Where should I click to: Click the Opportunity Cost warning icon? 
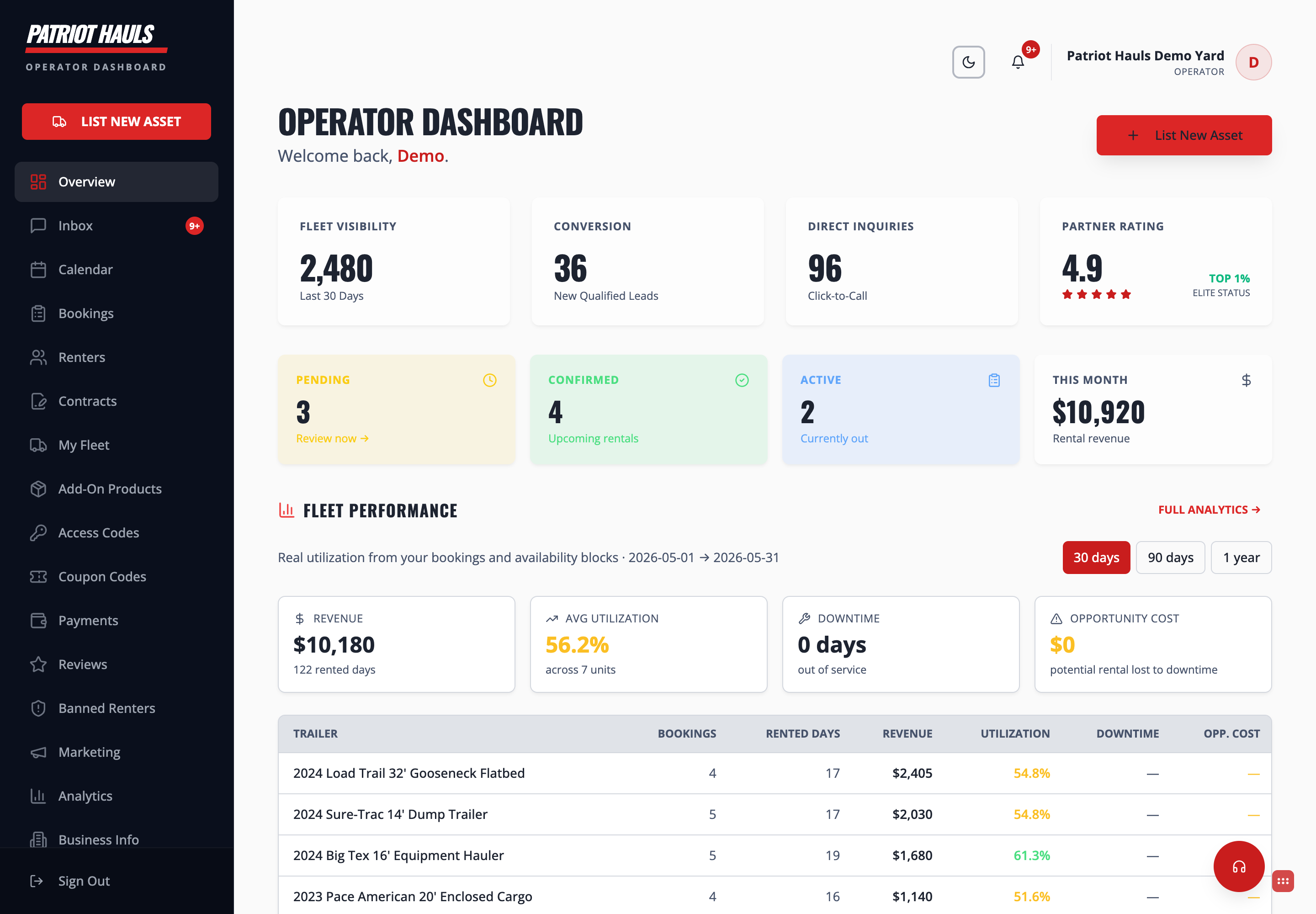point(1056,618)
